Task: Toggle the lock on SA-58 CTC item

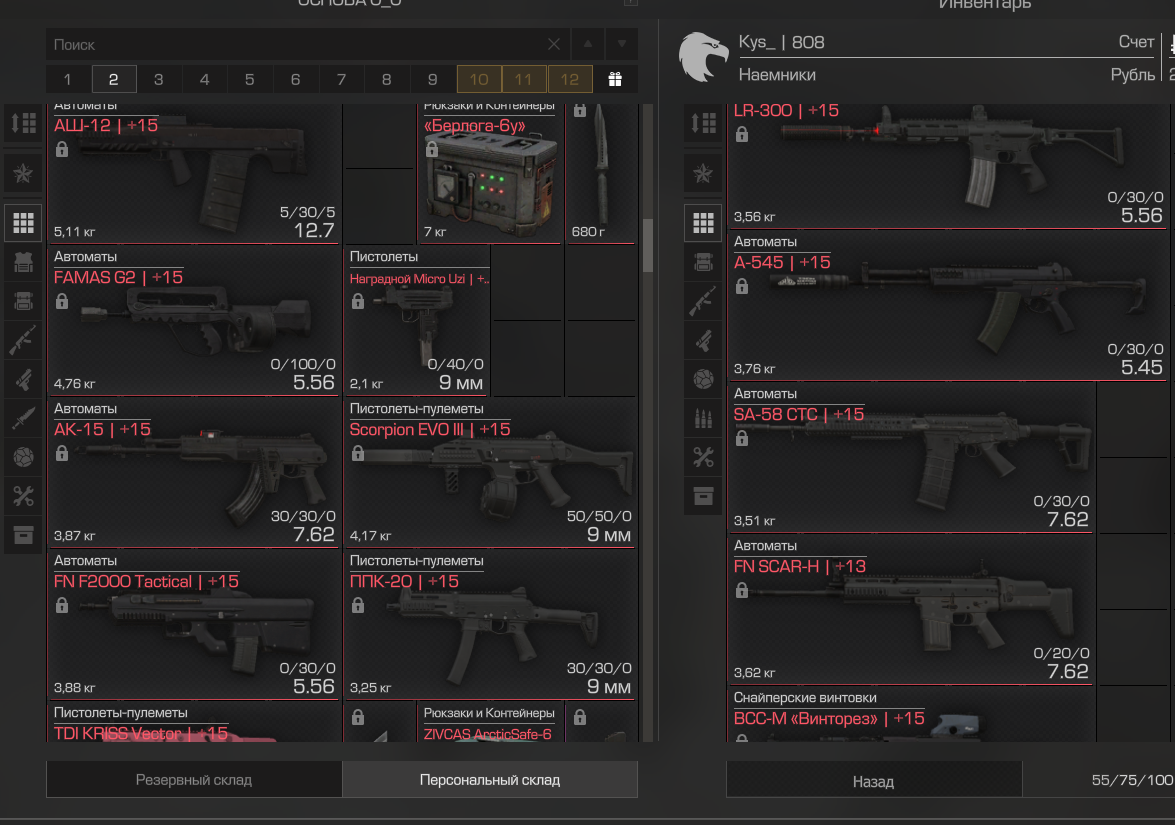Action: [742, 438]
